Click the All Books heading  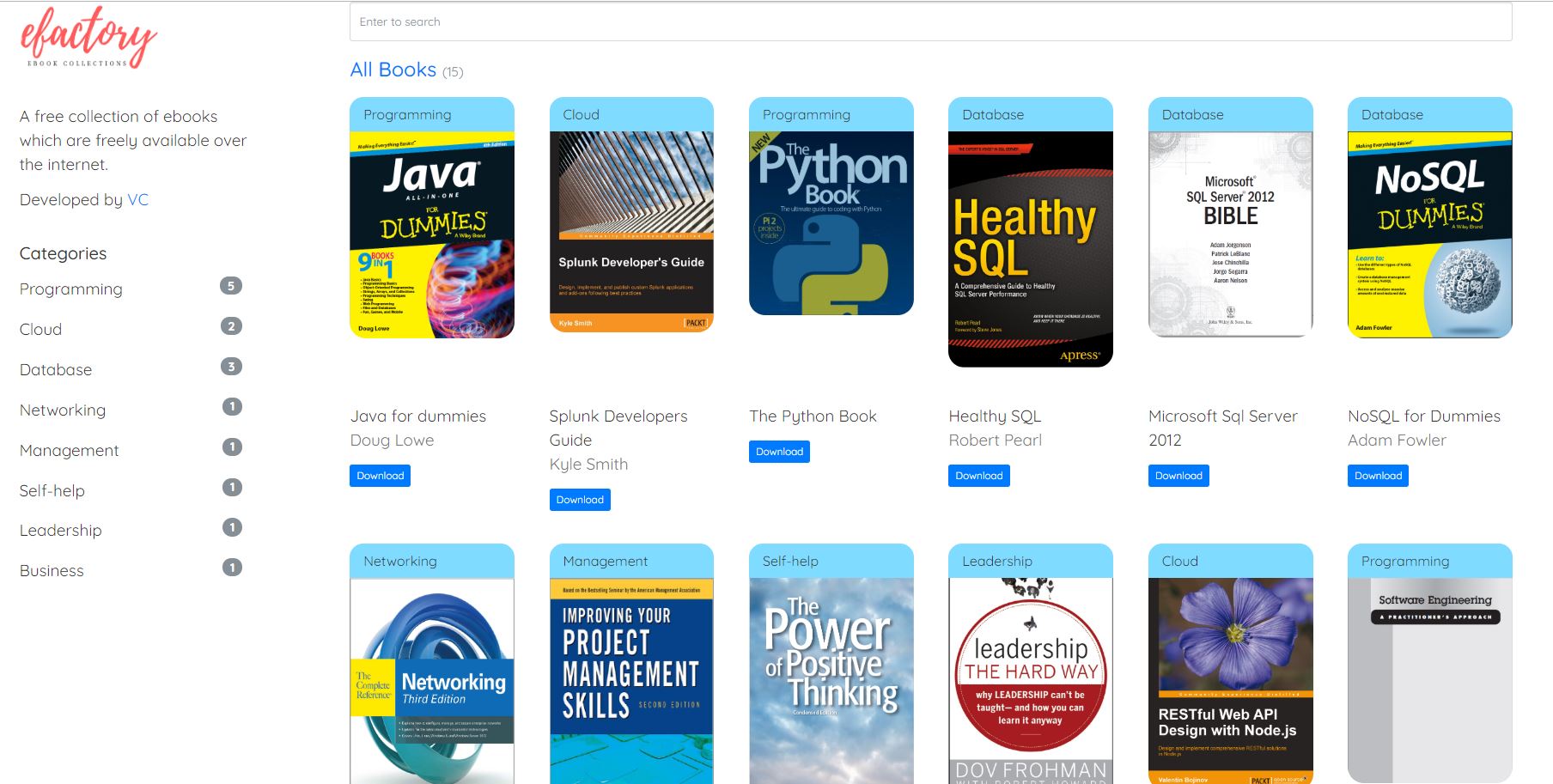pyautogui.click(x=393, y=70)
